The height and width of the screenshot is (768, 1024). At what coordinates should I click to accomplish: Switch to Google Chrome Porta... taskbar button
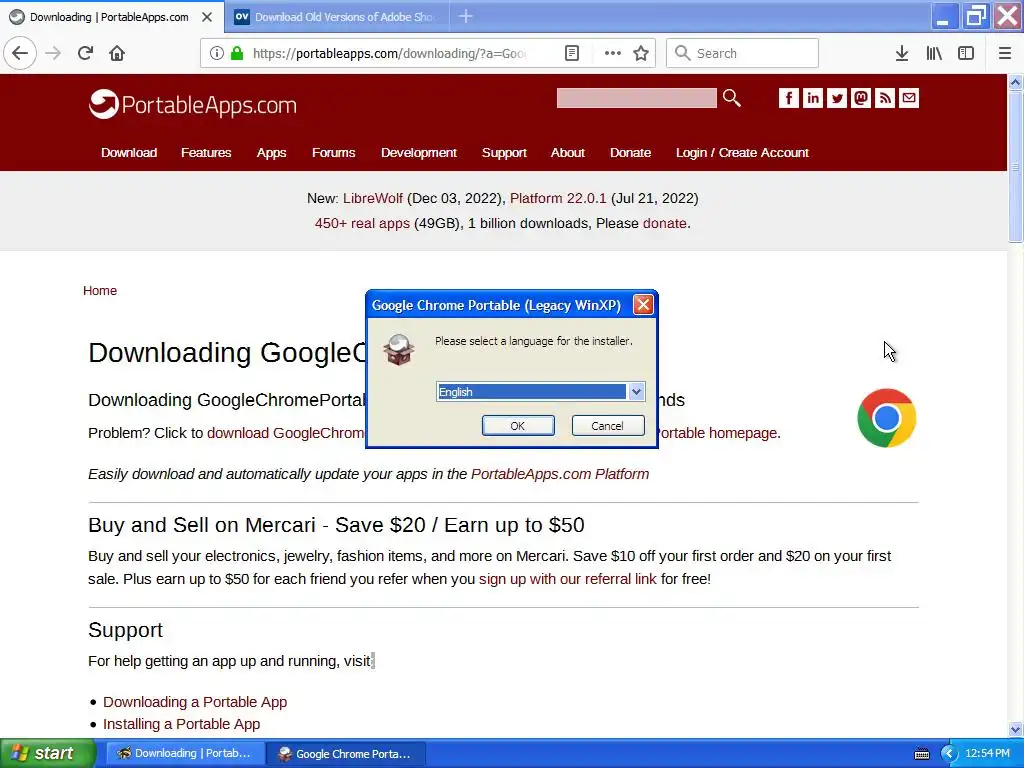(x=345, y=754)
